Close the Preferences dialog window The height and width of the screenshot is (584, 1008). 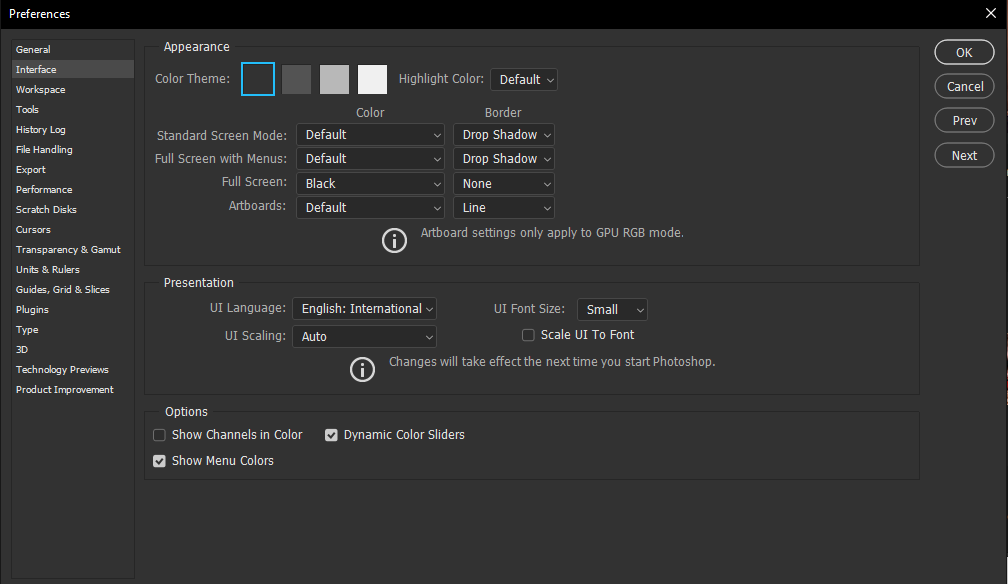(x=990, y=13)
